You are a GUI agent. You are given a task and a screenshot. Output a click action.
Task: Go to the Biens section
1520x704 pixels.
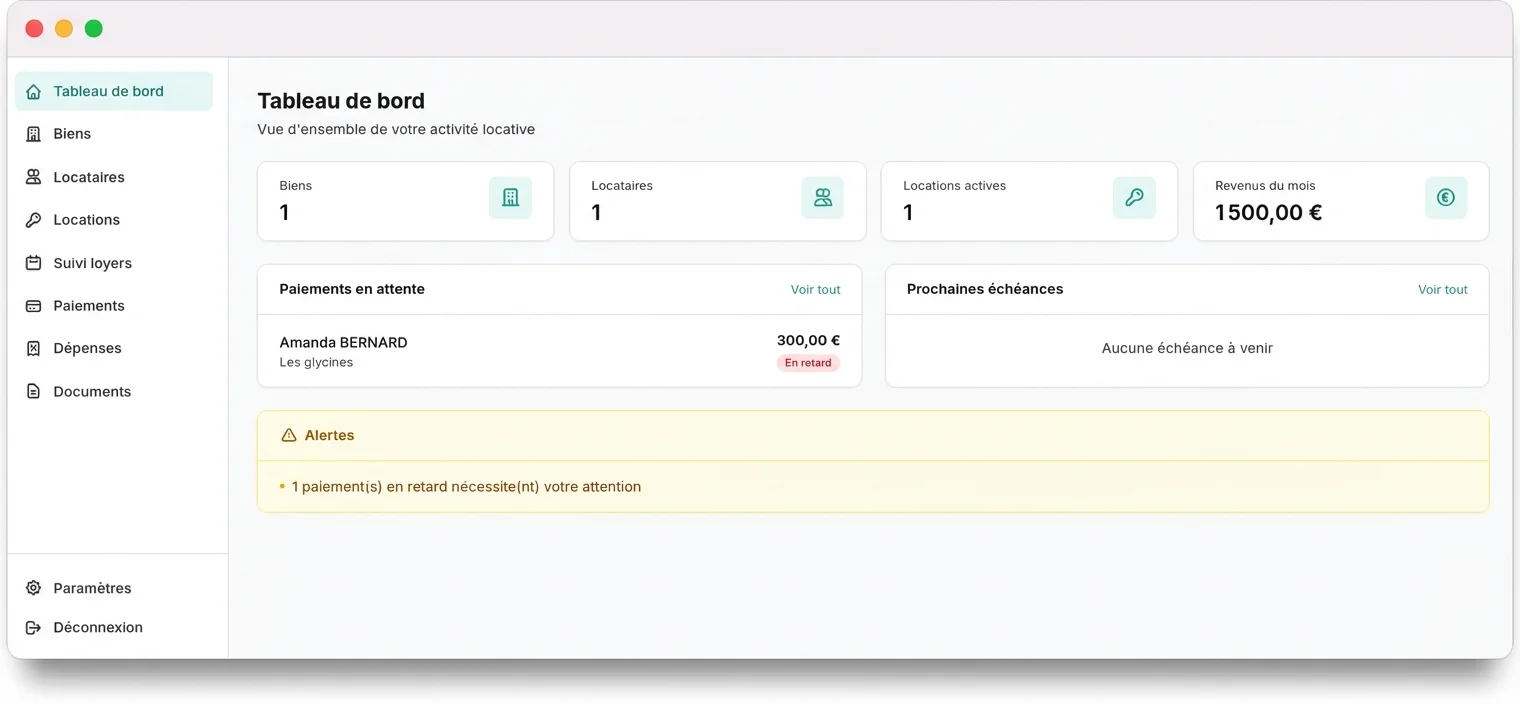tap(114, 134)
